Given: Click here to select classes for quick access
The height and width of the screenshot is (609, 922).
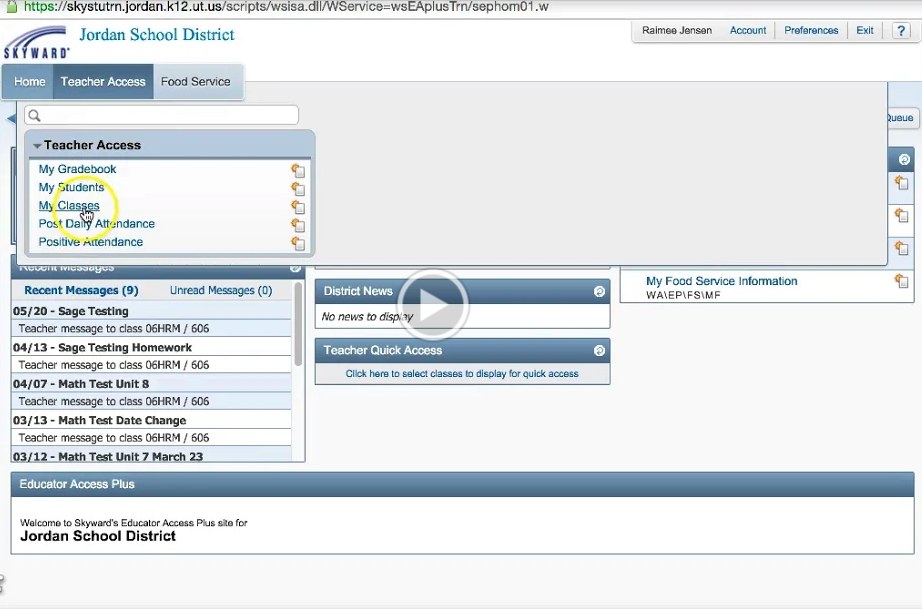Looking at the screenshot, I should 462,372.
